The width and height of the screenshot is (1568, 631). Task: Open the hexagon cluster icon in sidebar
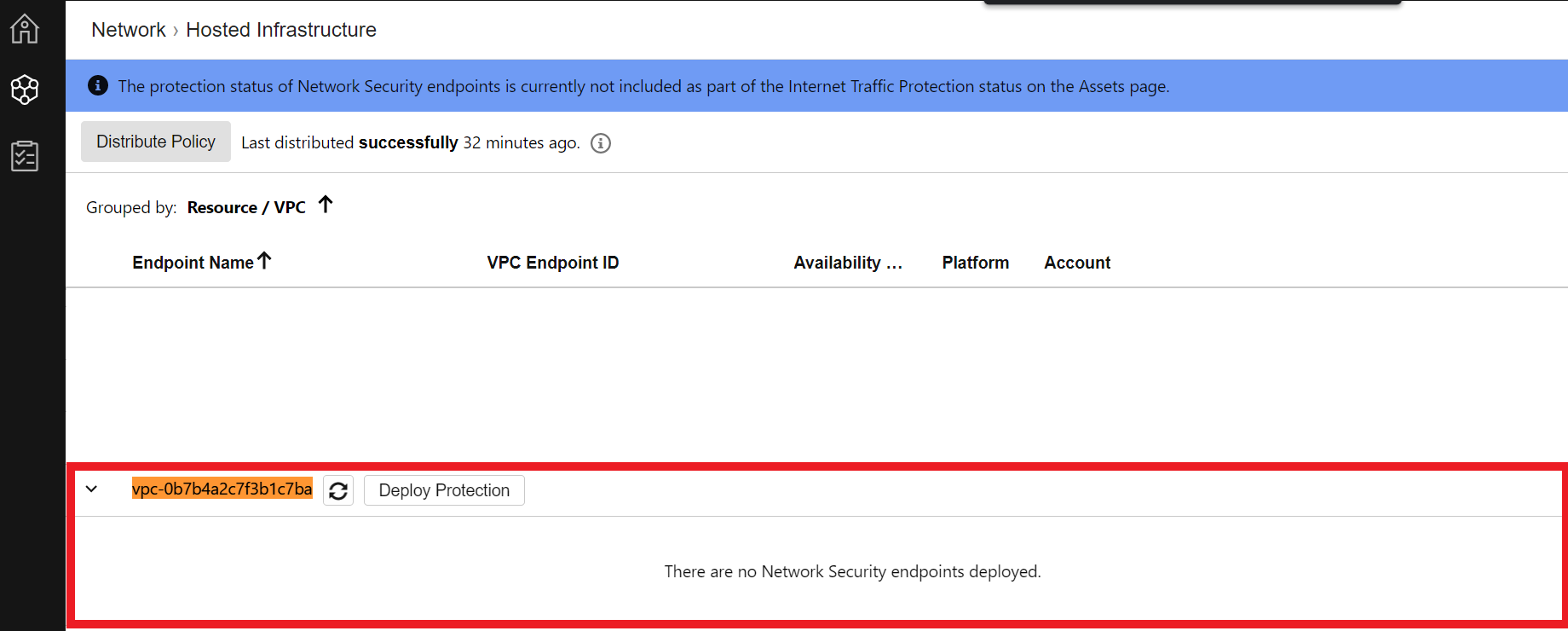coord(25,90)
